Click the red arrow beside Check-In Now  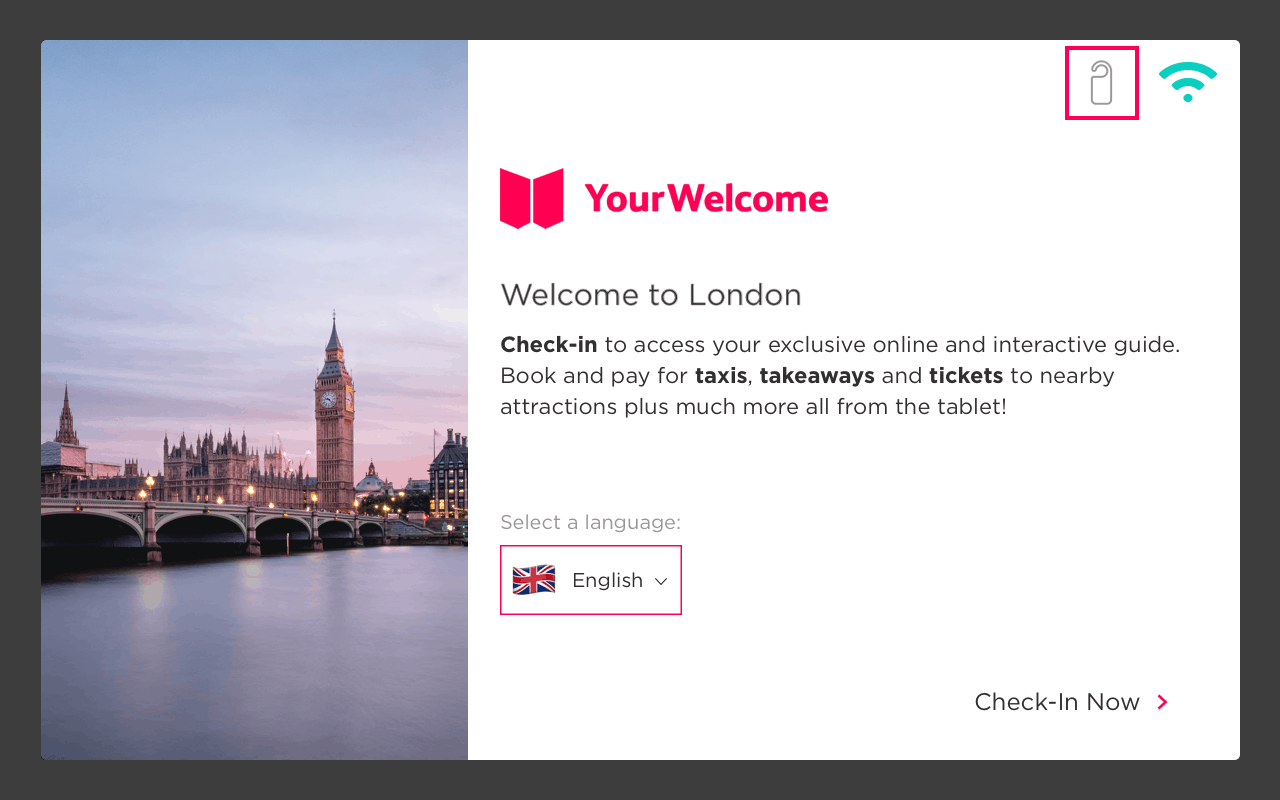pyautogui.click(x=1162, y=702)
